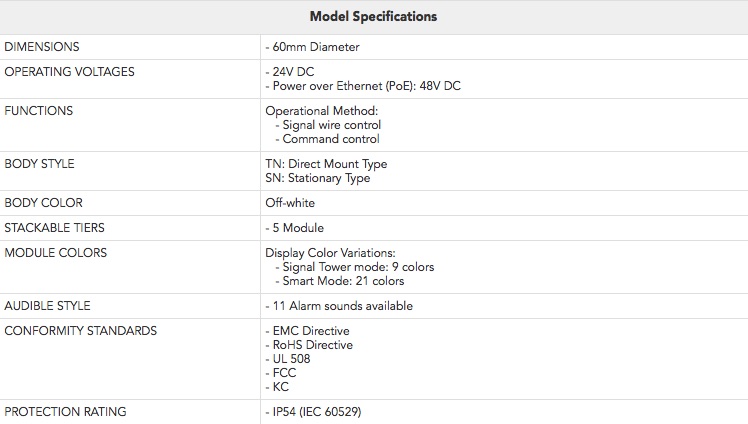Screen dimensions: 748x424
Task: Click the Power over Ethernet 48V DC line
Action: (x=363, y=86)
